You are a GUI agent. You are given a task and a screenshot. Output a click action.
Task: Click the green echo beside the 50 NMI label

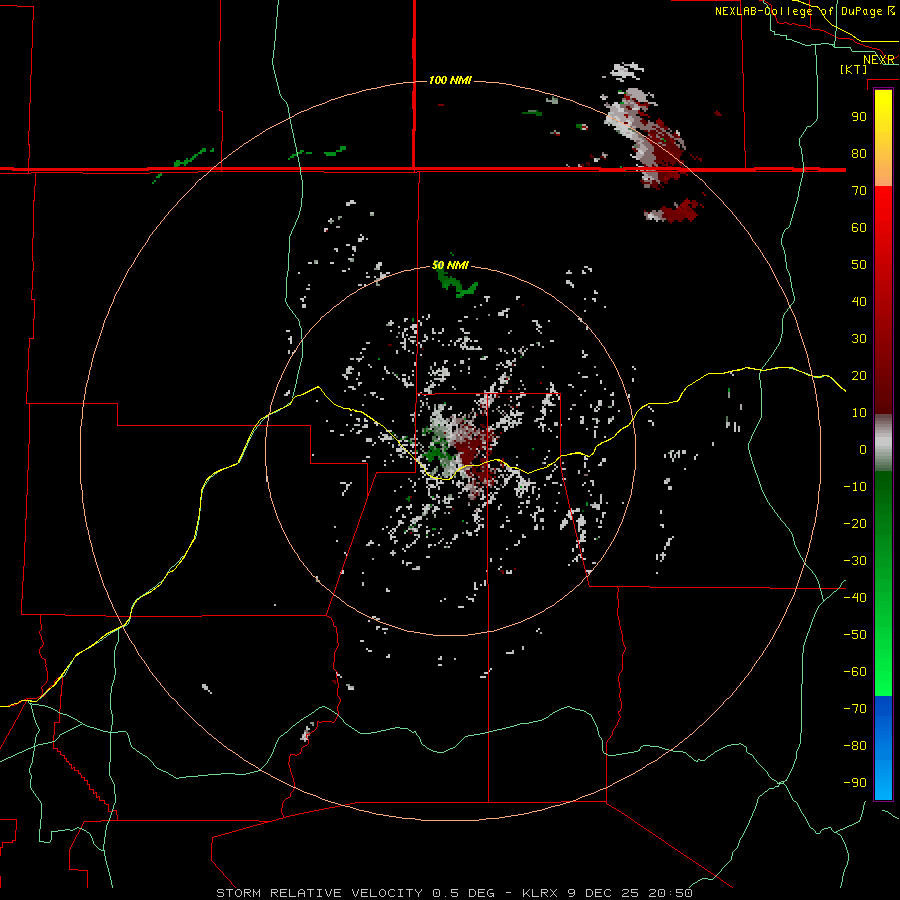click(457, 283)
